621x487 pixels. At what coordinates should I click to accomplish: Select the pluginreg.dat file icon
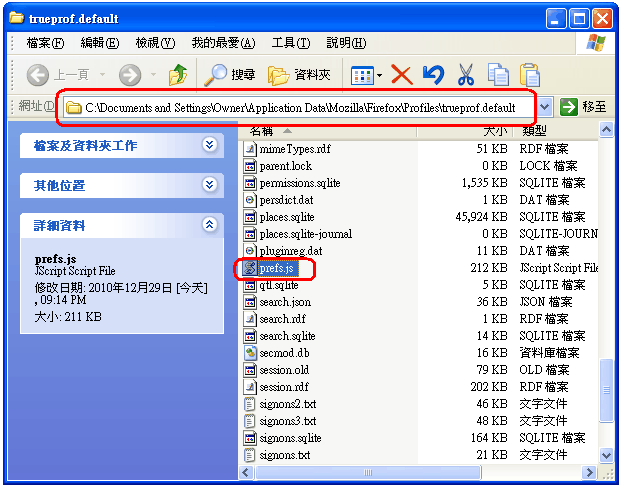point(250,251)
